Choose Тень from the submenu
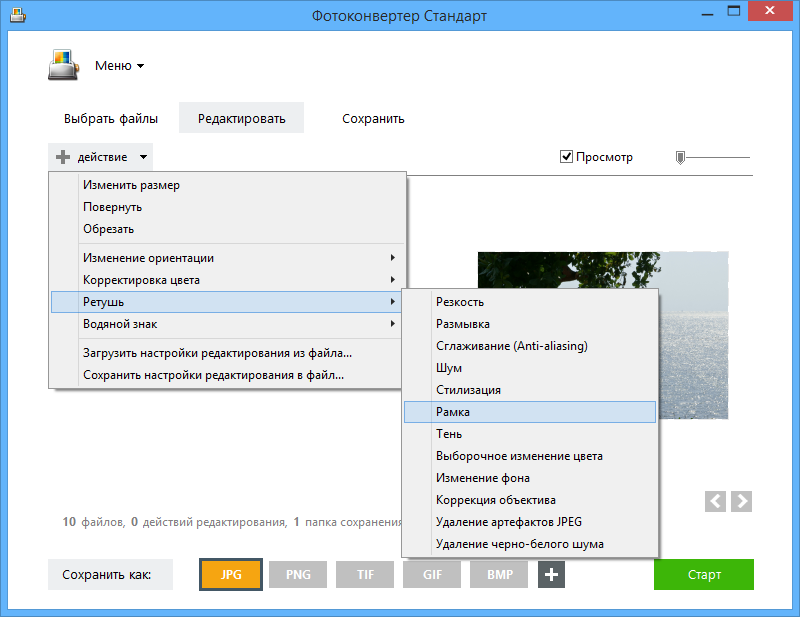The height and width of the screenshot is (617, 800). click(x=530, y=434)
